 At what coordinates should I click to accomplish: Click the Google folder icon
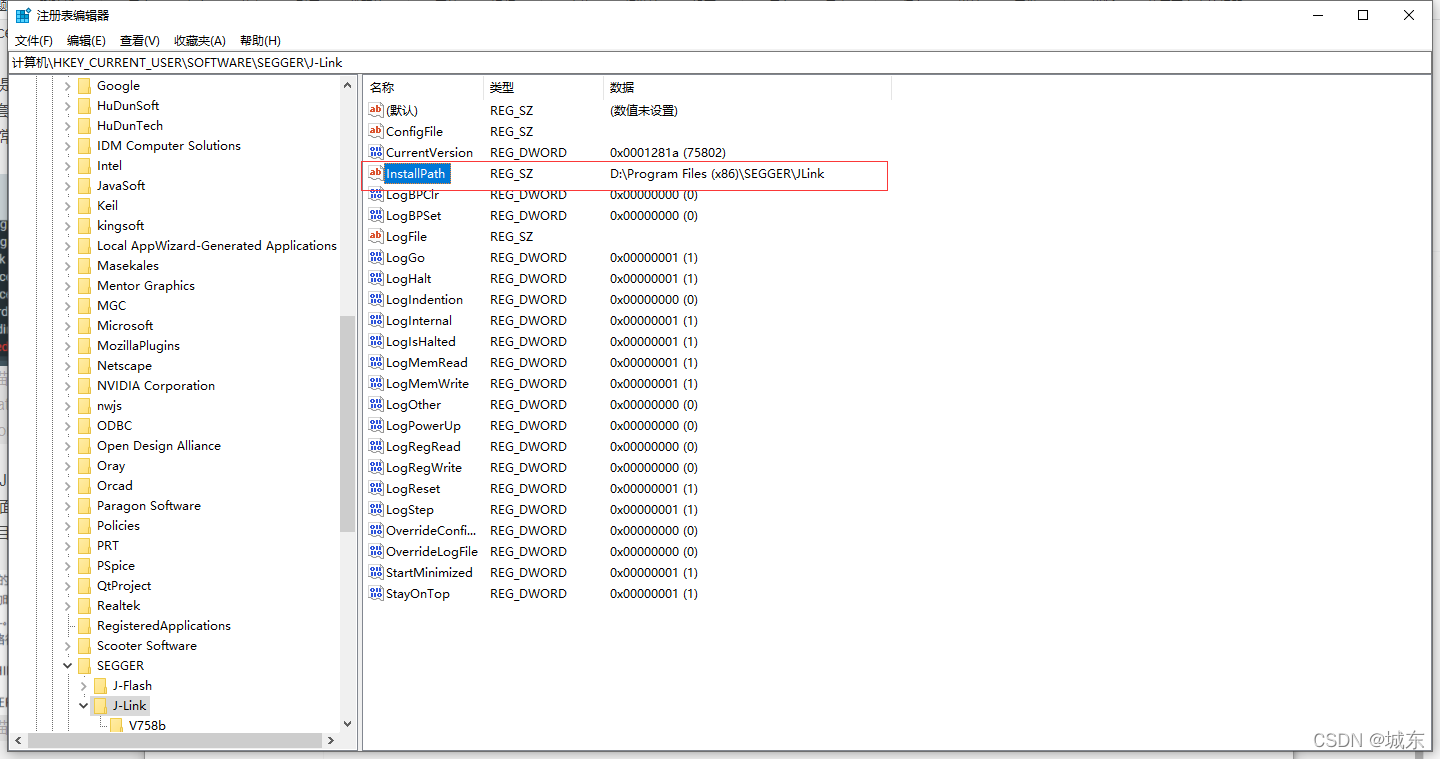[x=84, y=85]
